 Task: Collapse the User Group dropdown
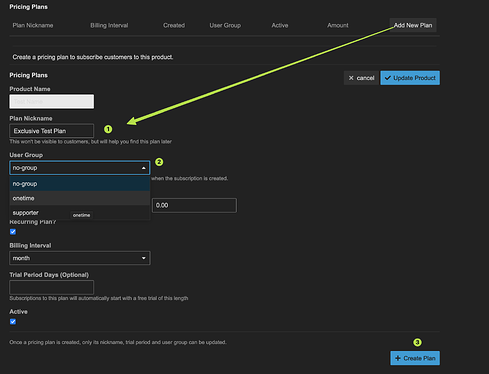pyautogui.click(x=80, y=168)
